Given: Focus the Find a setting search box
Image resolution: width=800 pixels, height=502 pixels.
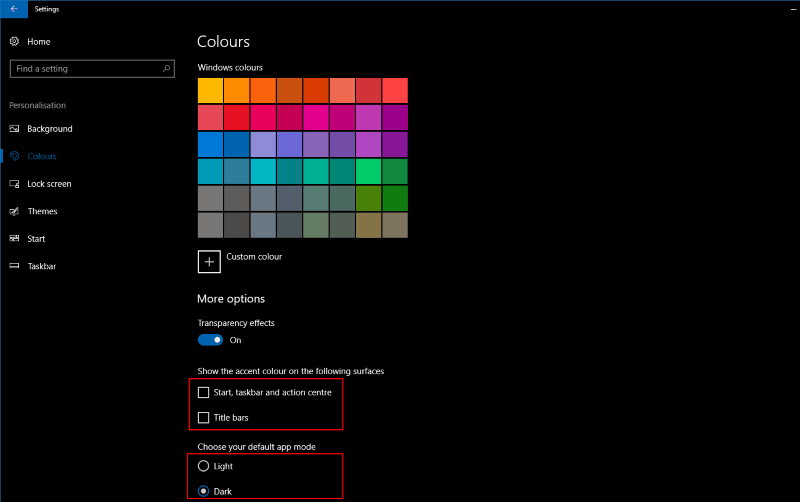Looking at the screenshot, I should tap(92, 68).
